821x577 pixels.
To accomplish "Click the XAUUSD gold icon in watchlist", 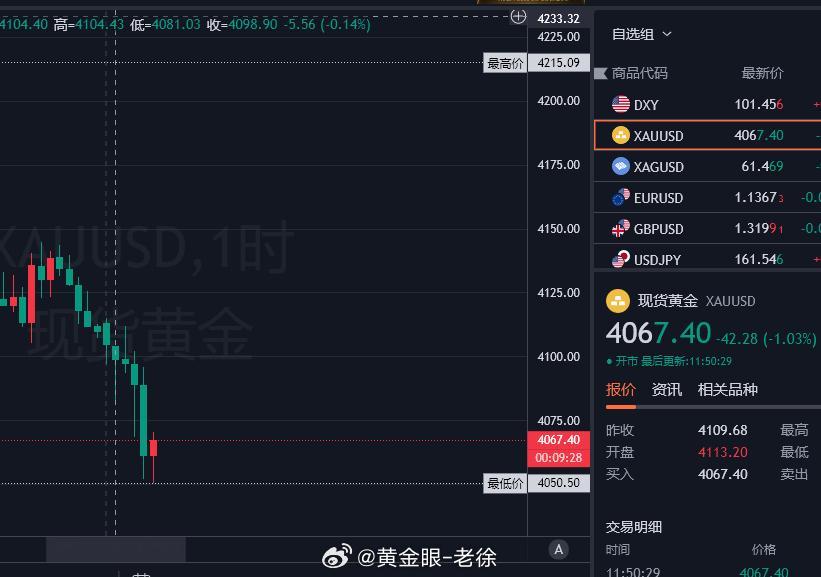I will [x=620, y=135].
